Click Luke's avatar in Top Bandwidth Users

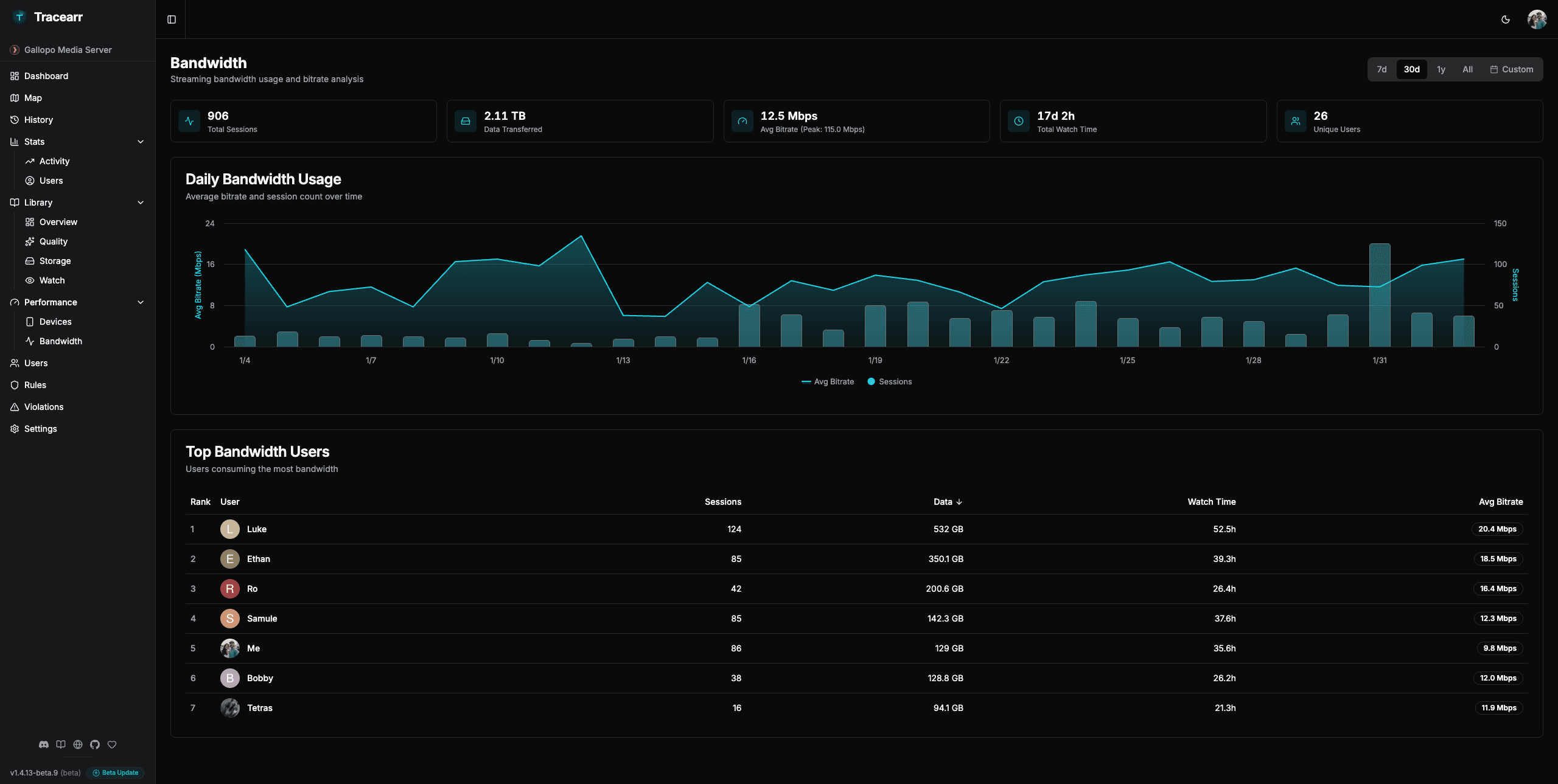(x=229, y=529)
